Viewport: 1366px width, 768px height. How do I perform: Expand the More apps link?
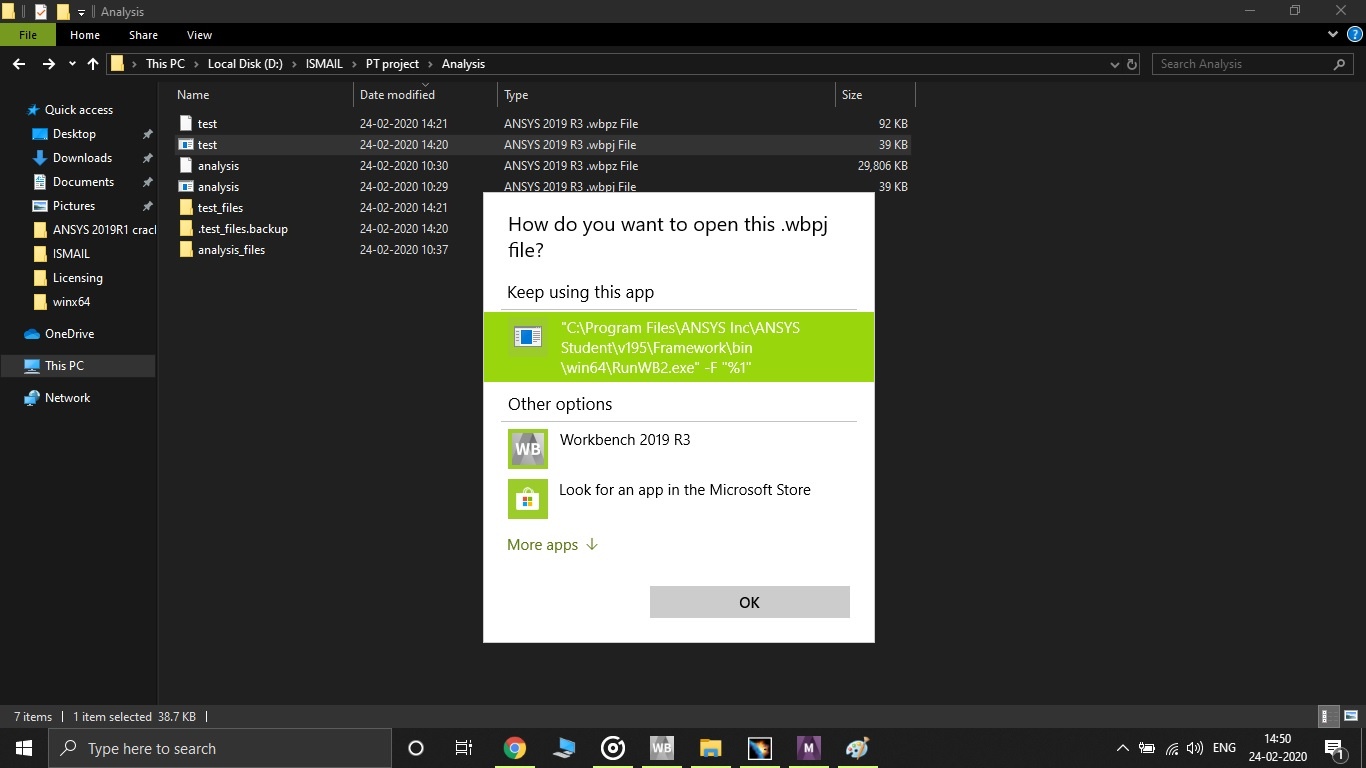552,545
